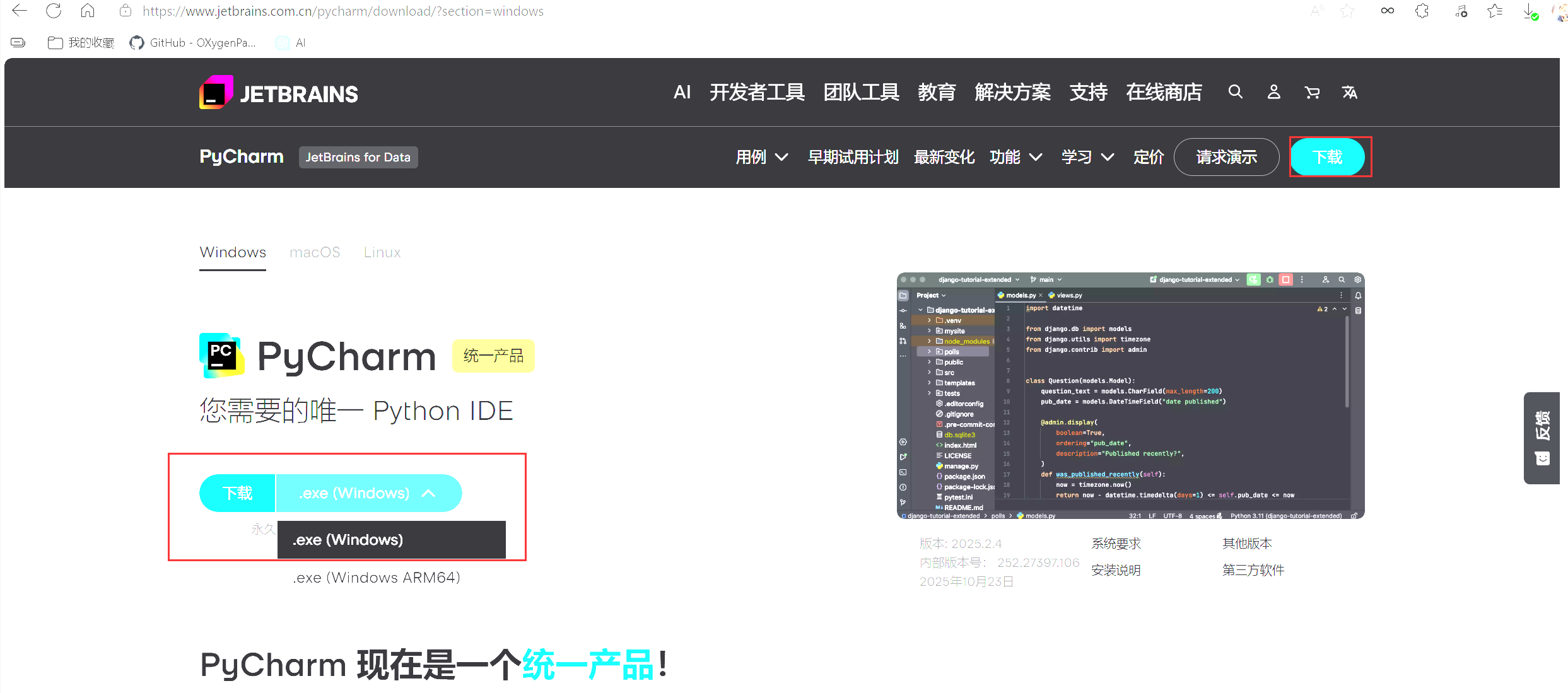Click the PyCharm IDE screenshot thumbnail
The image size is (1568, 693).
[1130, 395]
